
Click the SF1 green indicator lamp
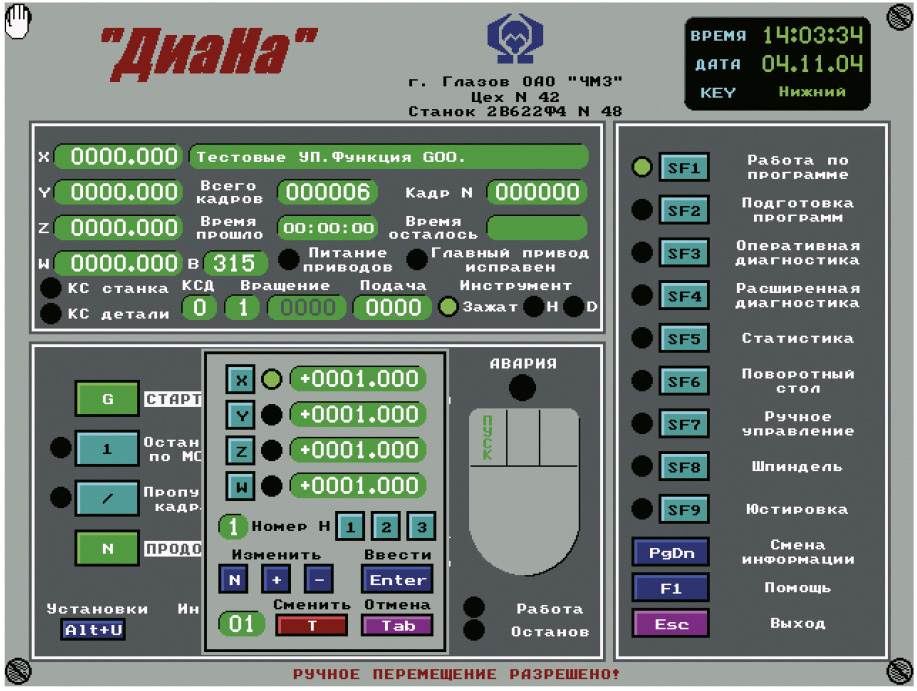[x=642, y=167]
